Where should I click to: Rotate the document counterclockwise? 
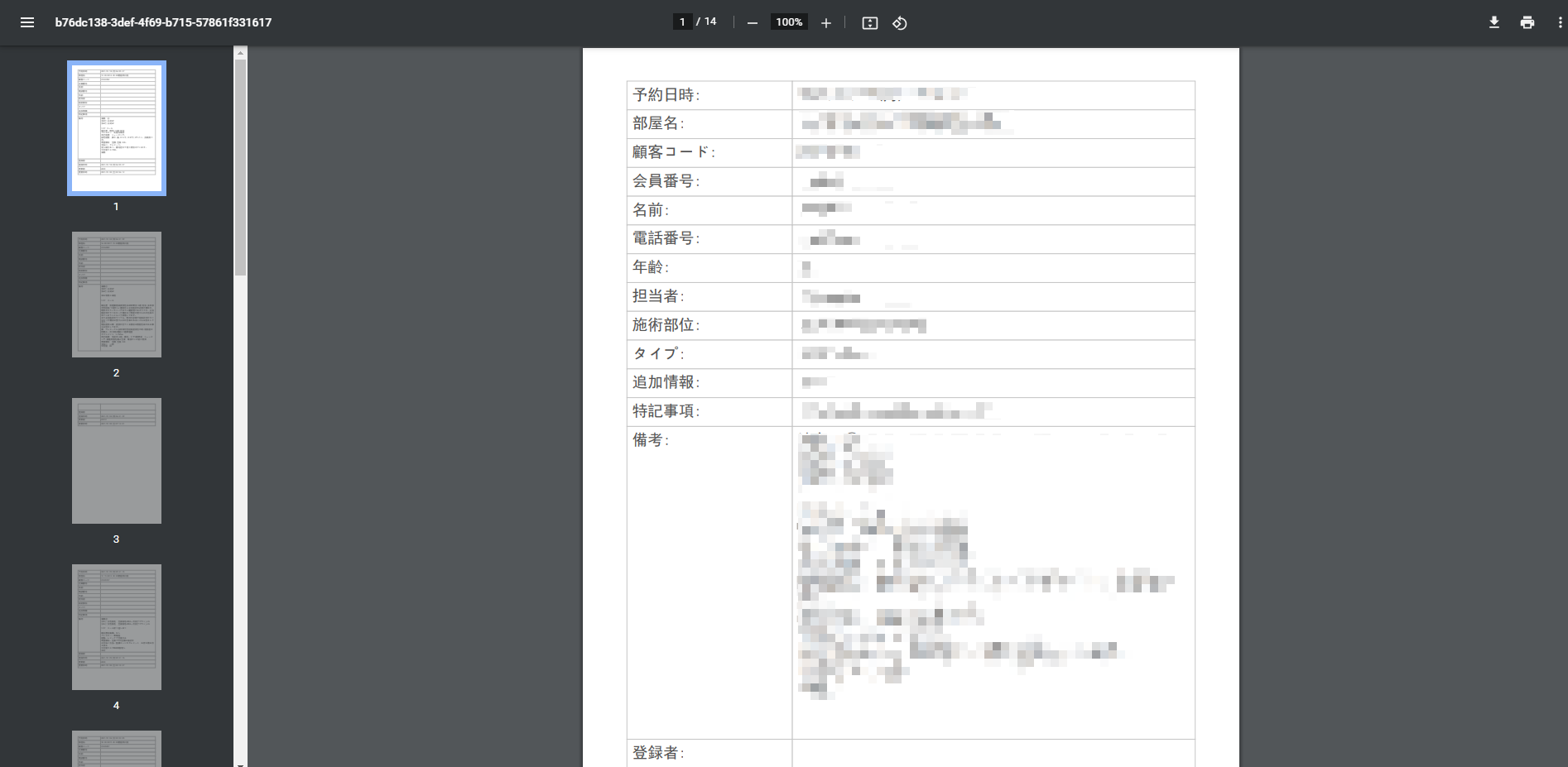coord(899,22)
